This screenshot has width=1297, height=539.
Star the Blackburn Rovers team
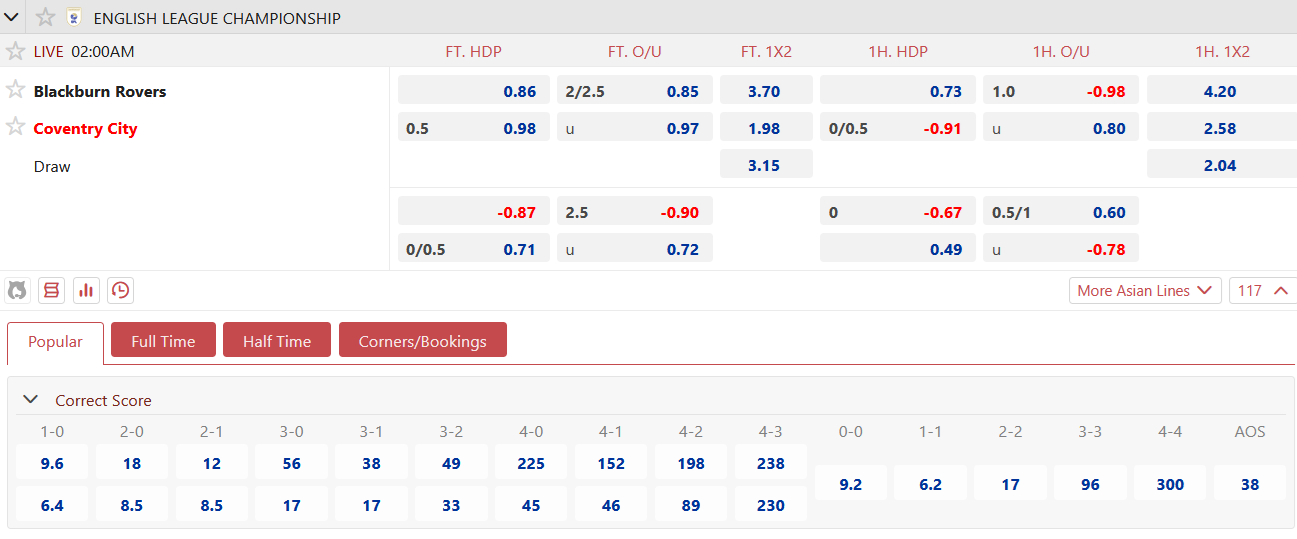pos(15,90)
